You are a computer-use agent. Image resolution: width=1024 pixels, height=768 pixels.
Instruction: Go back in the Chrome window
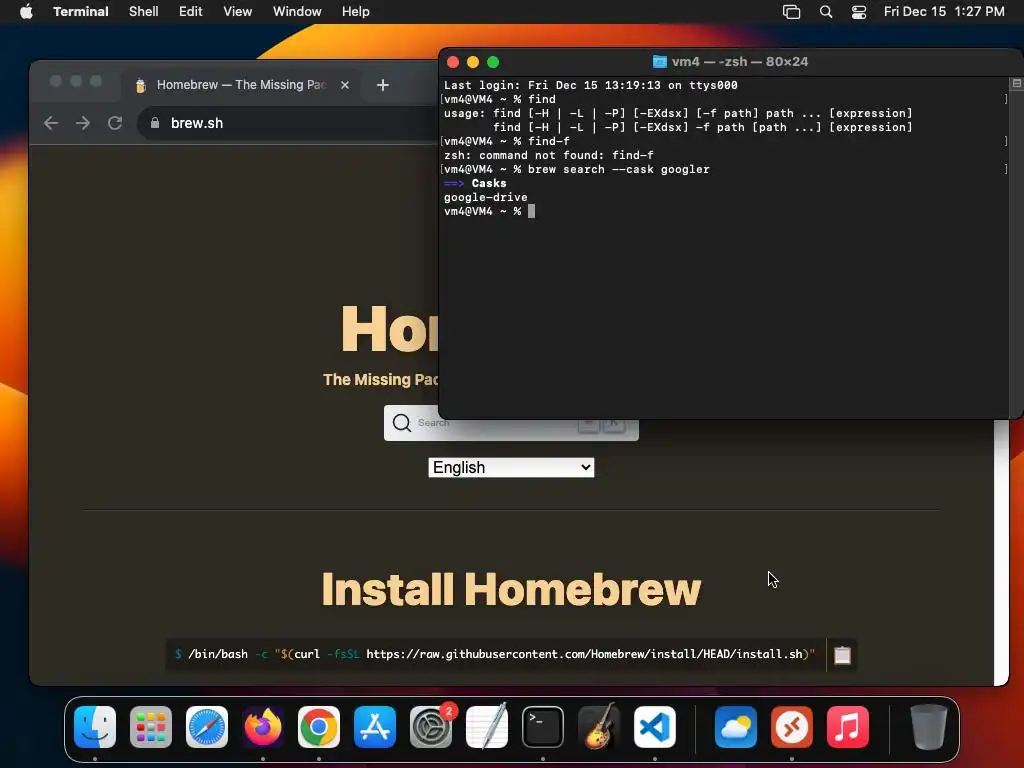pos(51,123)
